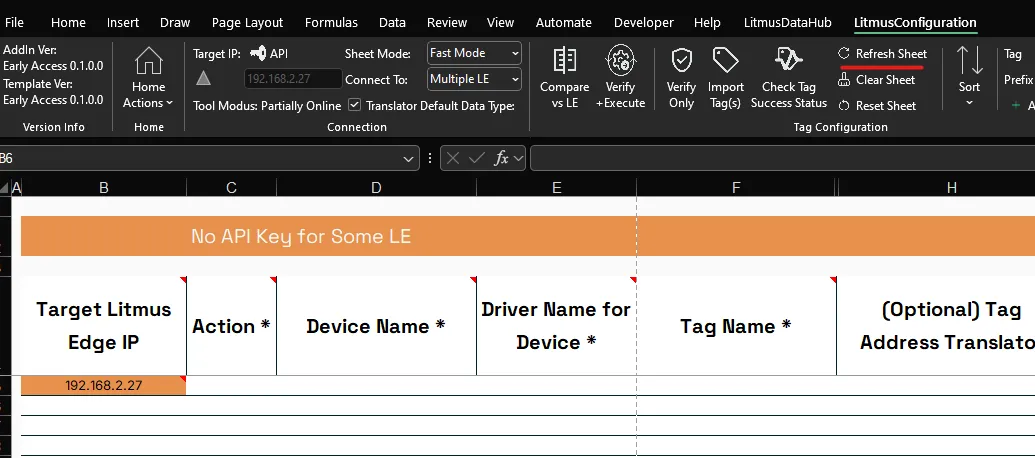Select column E header

556,188
